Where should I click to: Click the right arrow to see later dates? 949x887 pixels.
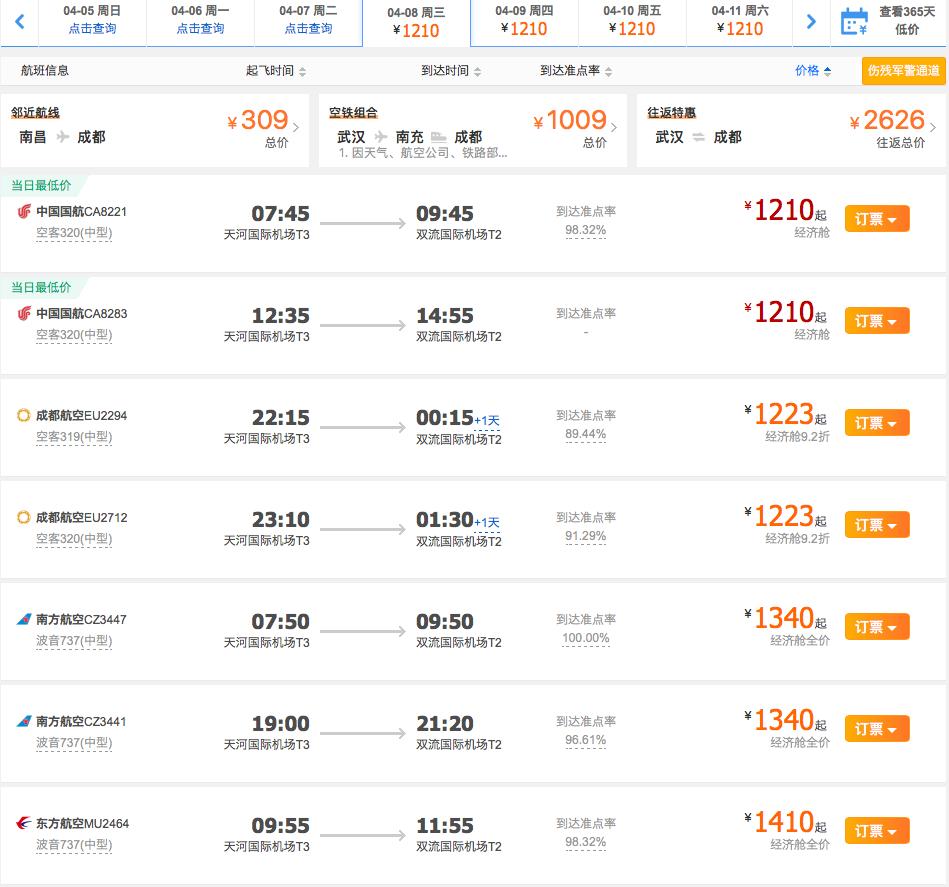coord(811,21)
